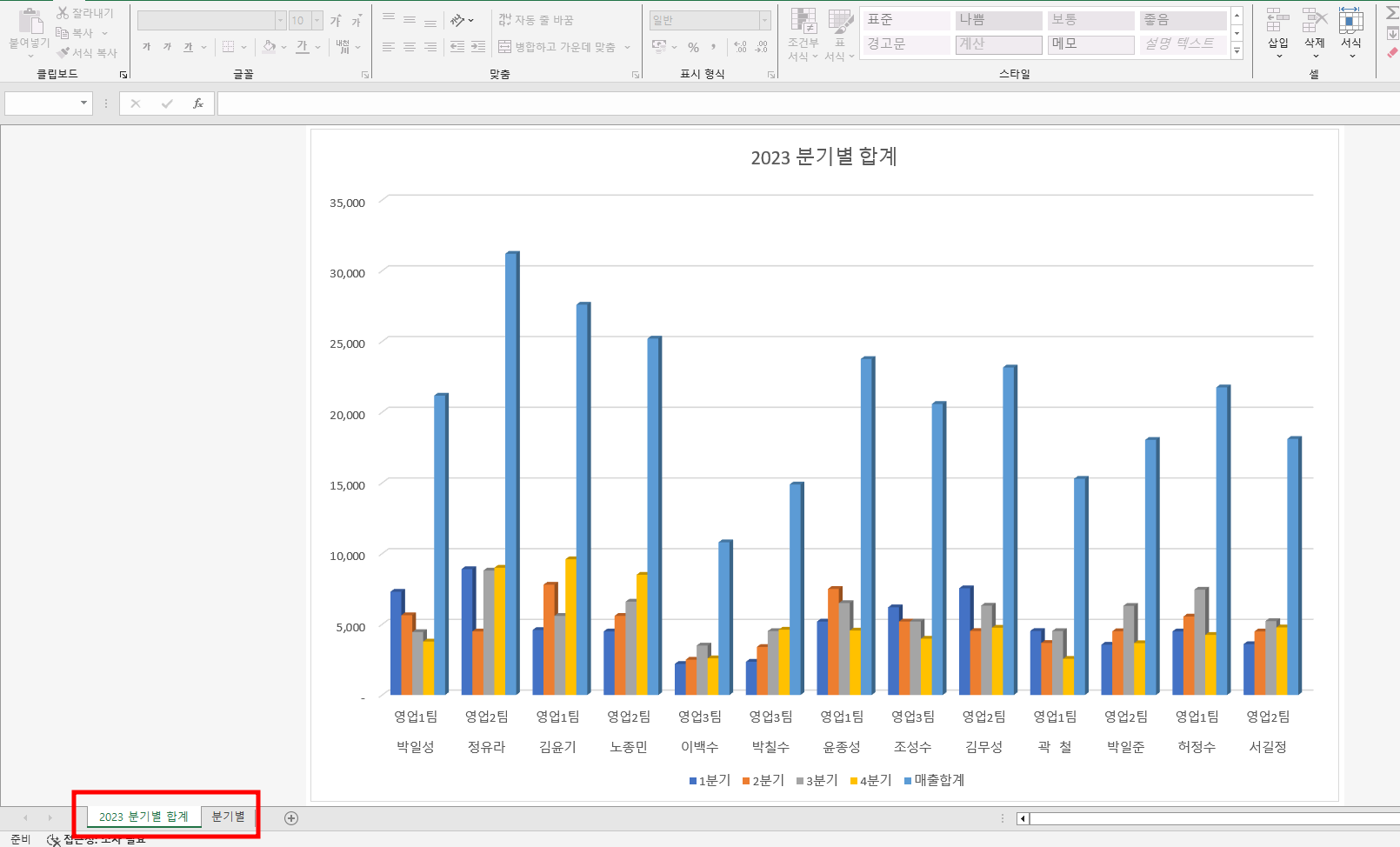Apply the 메모 cell style
This screenshot has width=1400, height=847.
coord(1090,43)
